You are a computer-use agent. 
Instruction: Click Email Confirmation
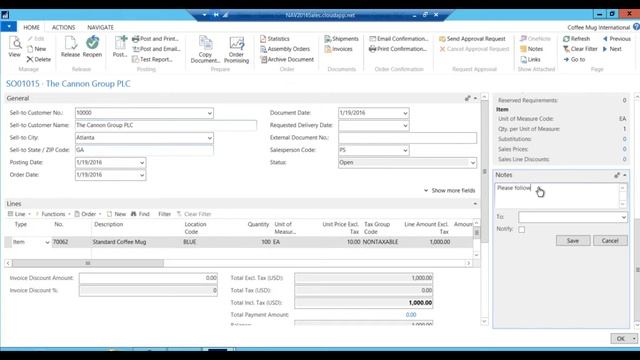[x=399, y=39]
